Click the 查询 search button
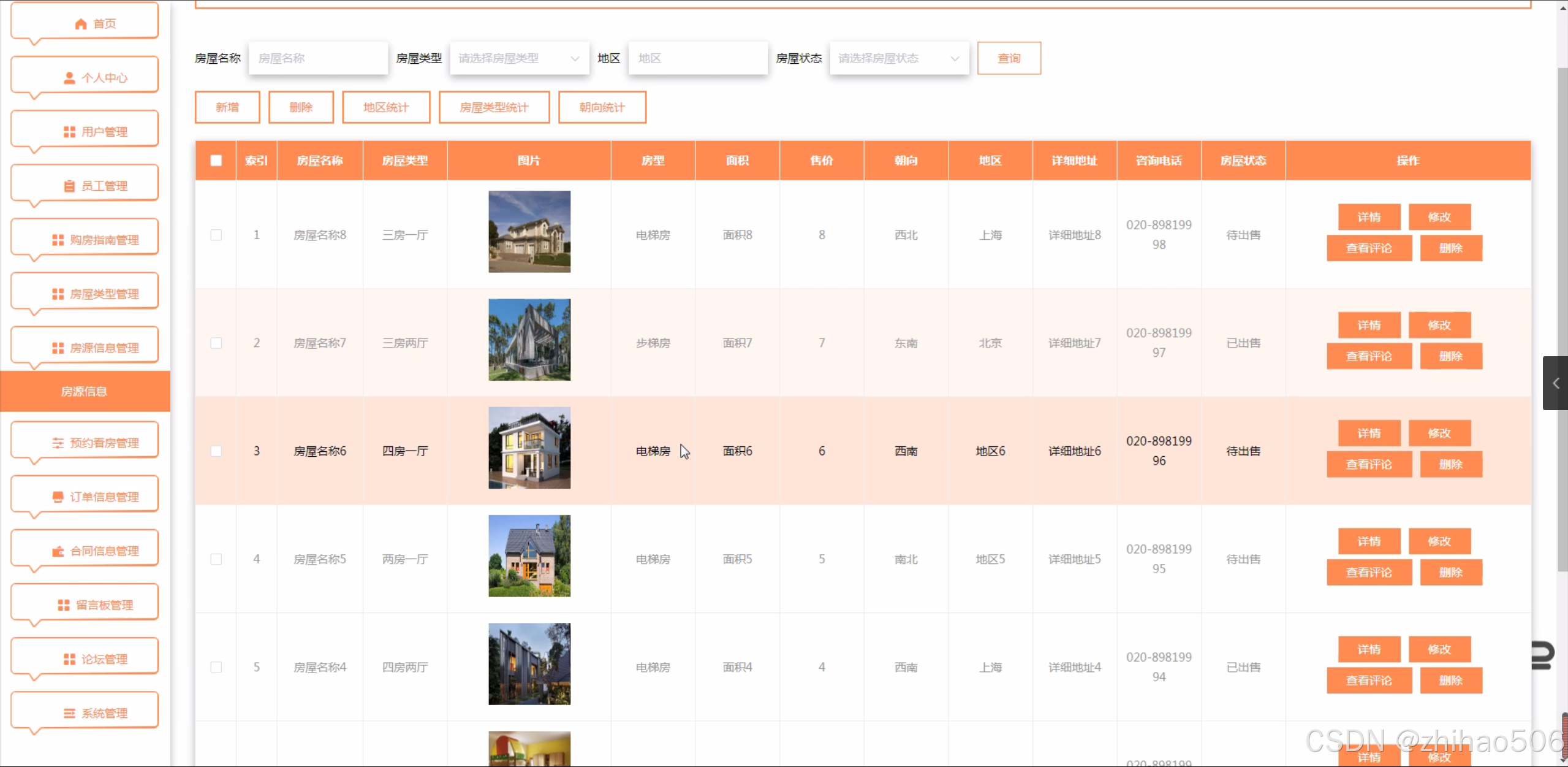 [1009, 58]
